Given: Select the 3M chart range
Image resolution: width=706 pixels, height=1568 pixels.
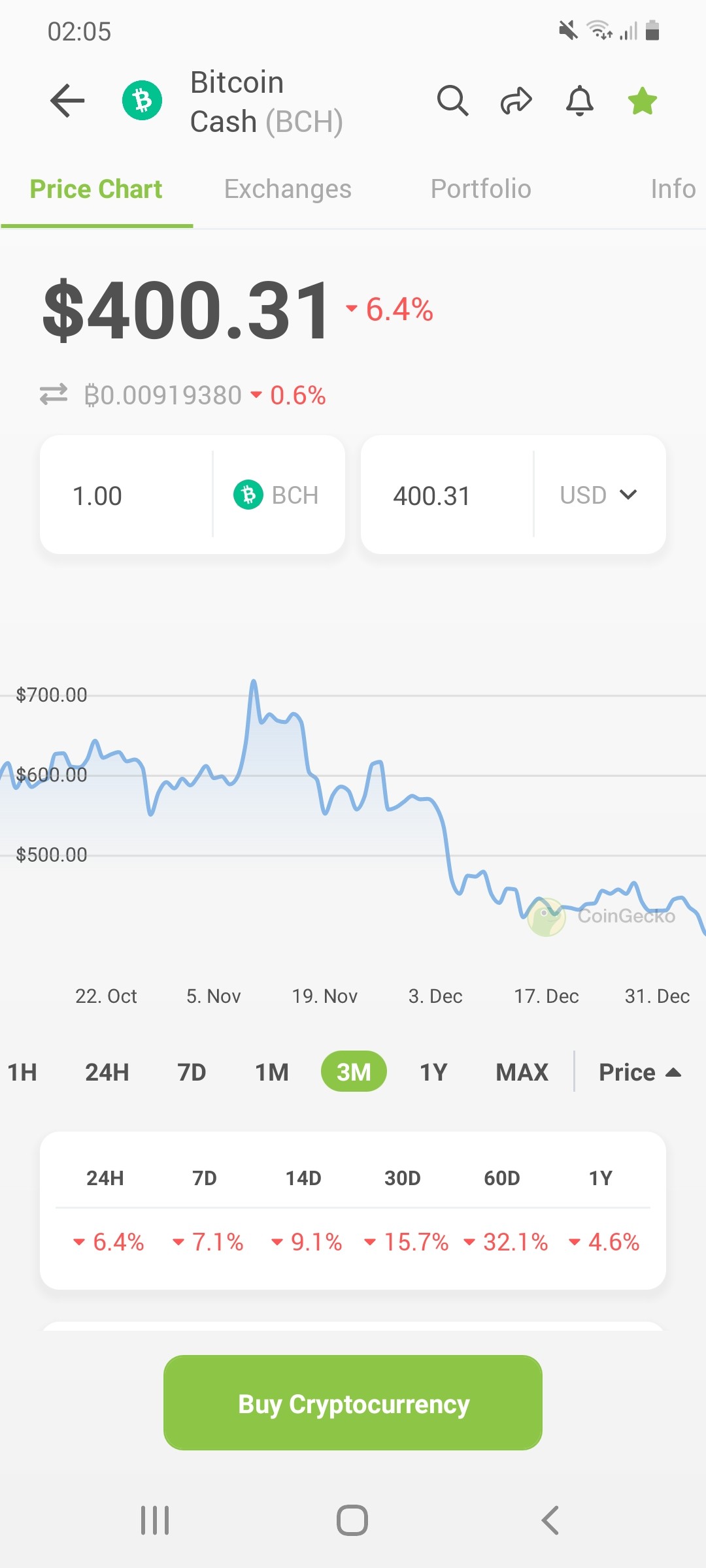Looking at the screenshot, I should click(x=354, y=1071).
